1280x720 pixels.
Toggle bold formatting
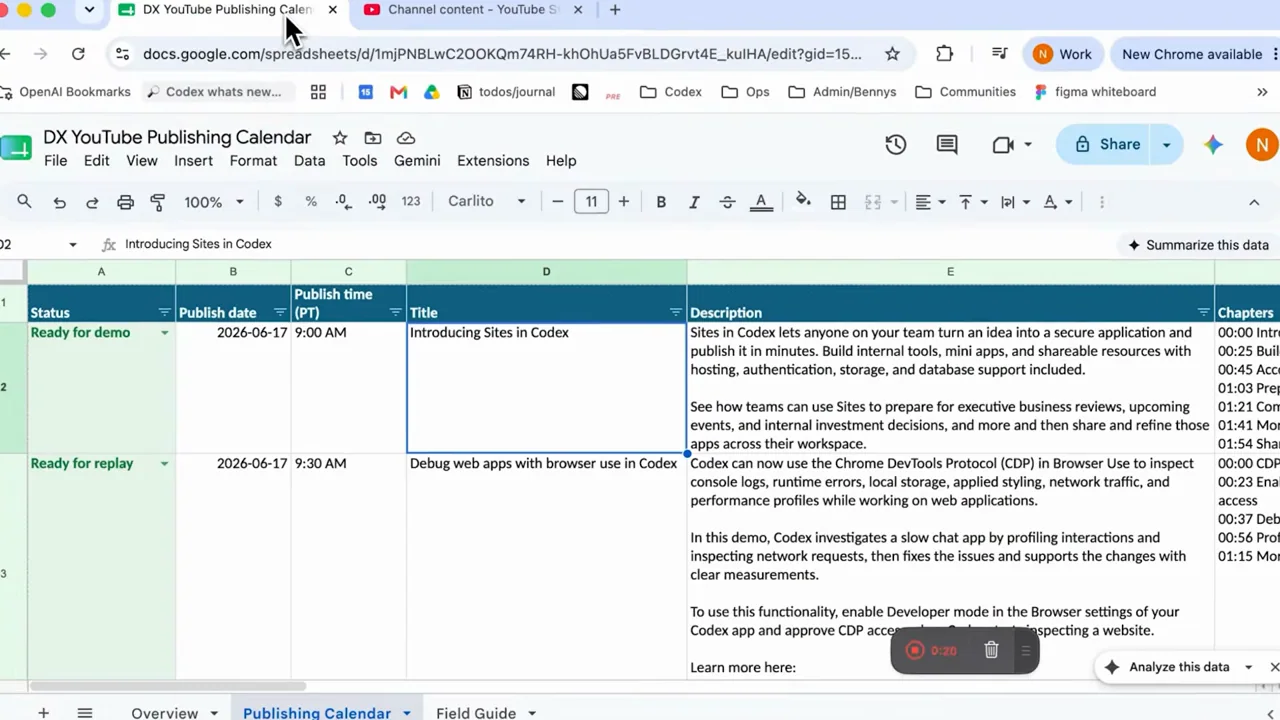tap(661, 202)
